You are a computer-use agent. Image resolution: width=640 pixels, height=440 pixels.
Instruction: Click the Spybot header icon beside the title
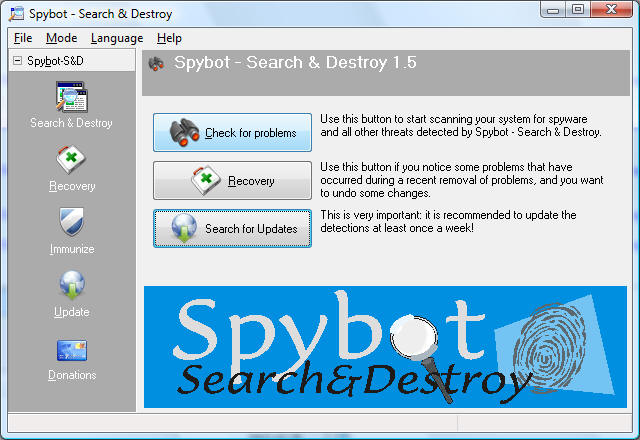tap(156, 64)
